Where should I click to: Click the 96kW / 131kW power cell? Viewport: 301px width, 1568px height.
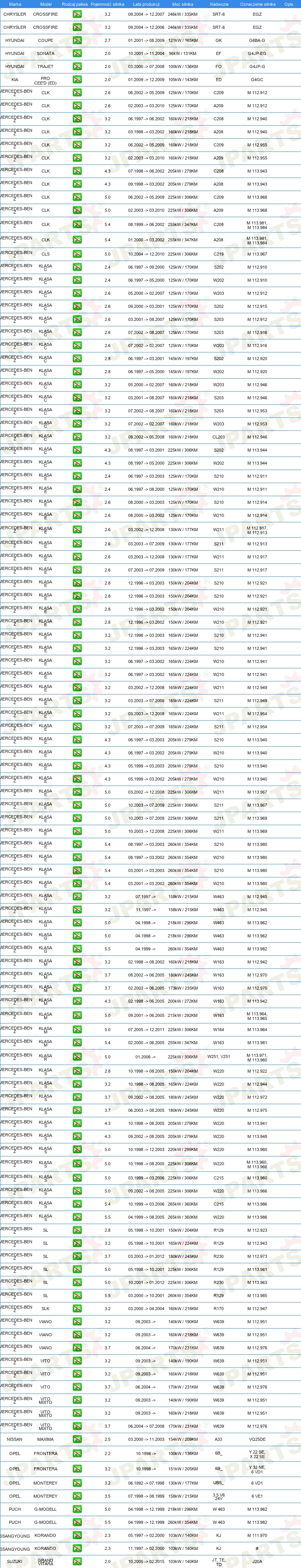click(183, 53)
